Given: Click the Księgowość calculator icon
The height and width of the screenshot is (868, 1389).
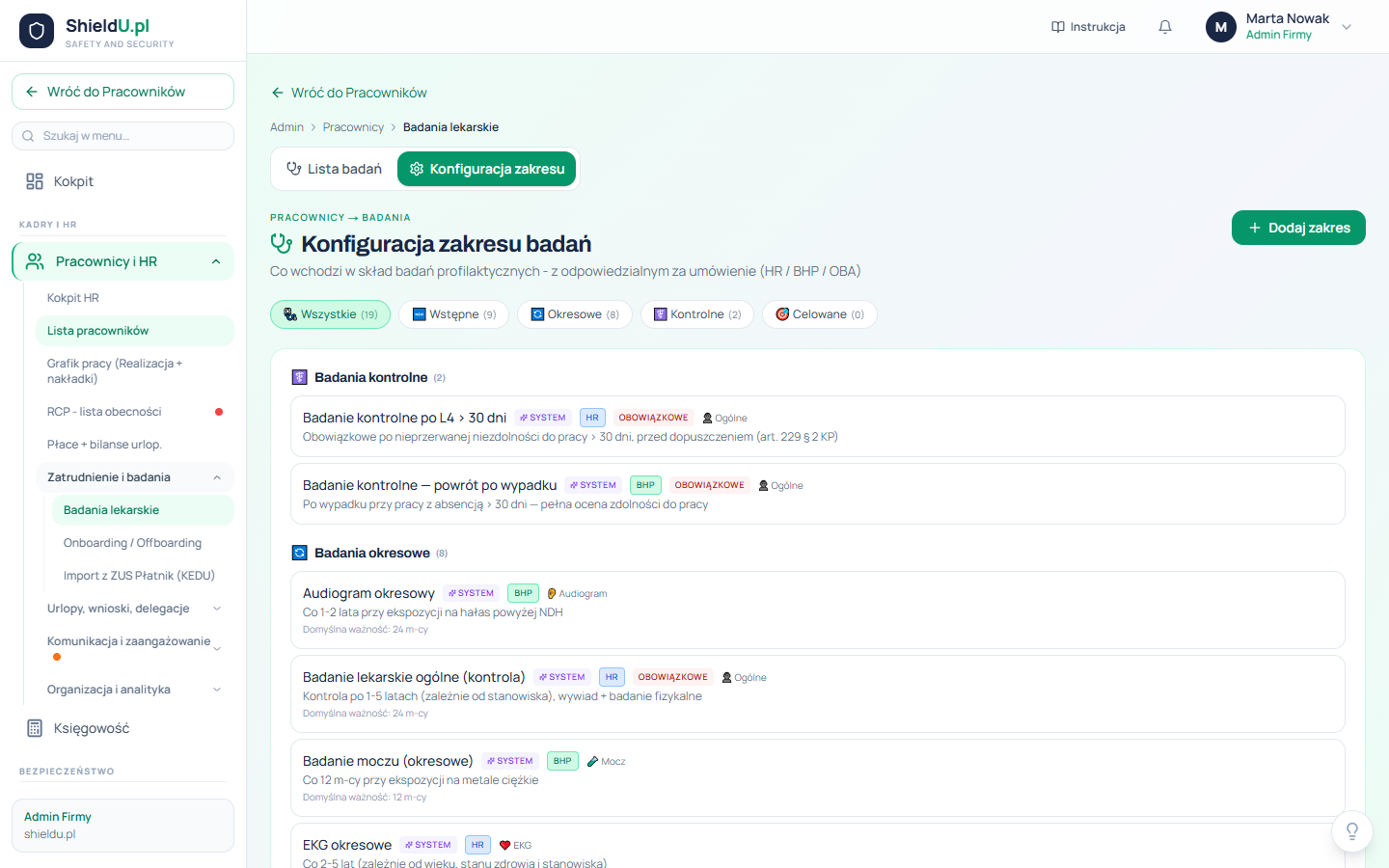Looking at the screenshot, I should tap(35, 728).
